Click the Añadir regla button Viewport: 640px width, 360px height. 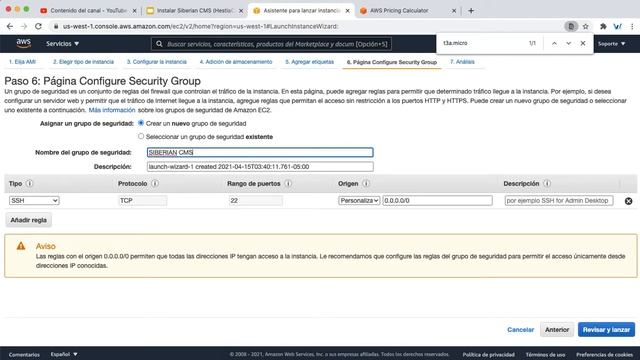[29, 220]
